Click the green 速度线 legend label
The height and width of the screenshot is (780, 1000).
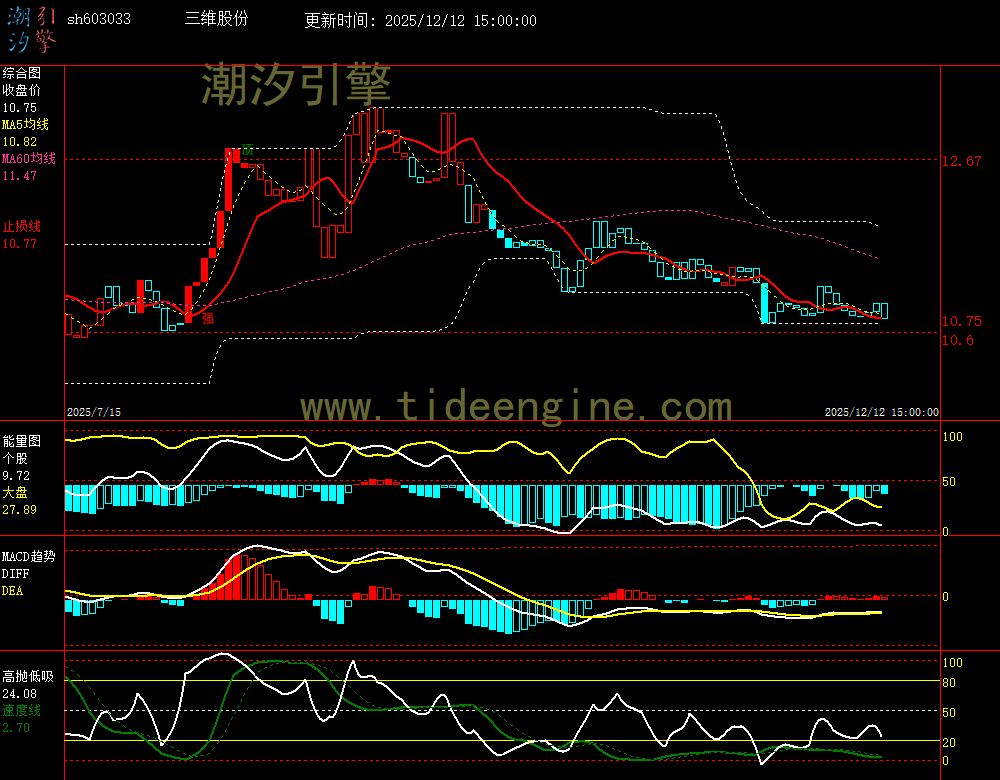click(x=21, y=710)
